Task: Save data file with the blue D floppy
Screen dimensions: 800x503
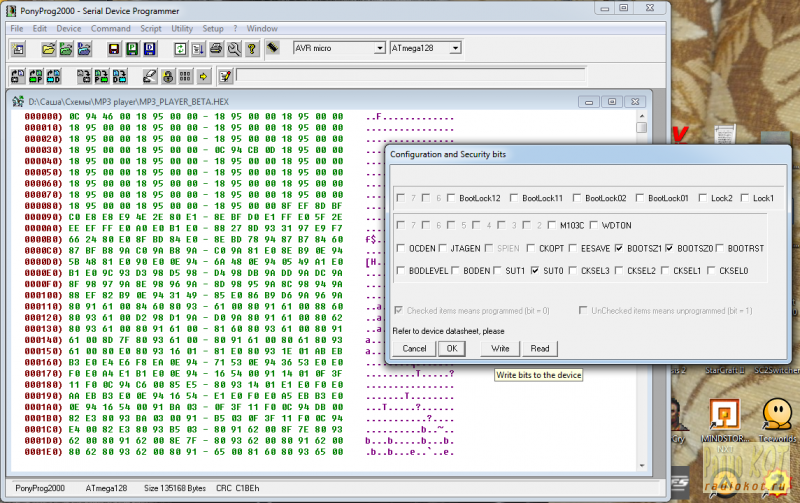Action: pos(149,49)
